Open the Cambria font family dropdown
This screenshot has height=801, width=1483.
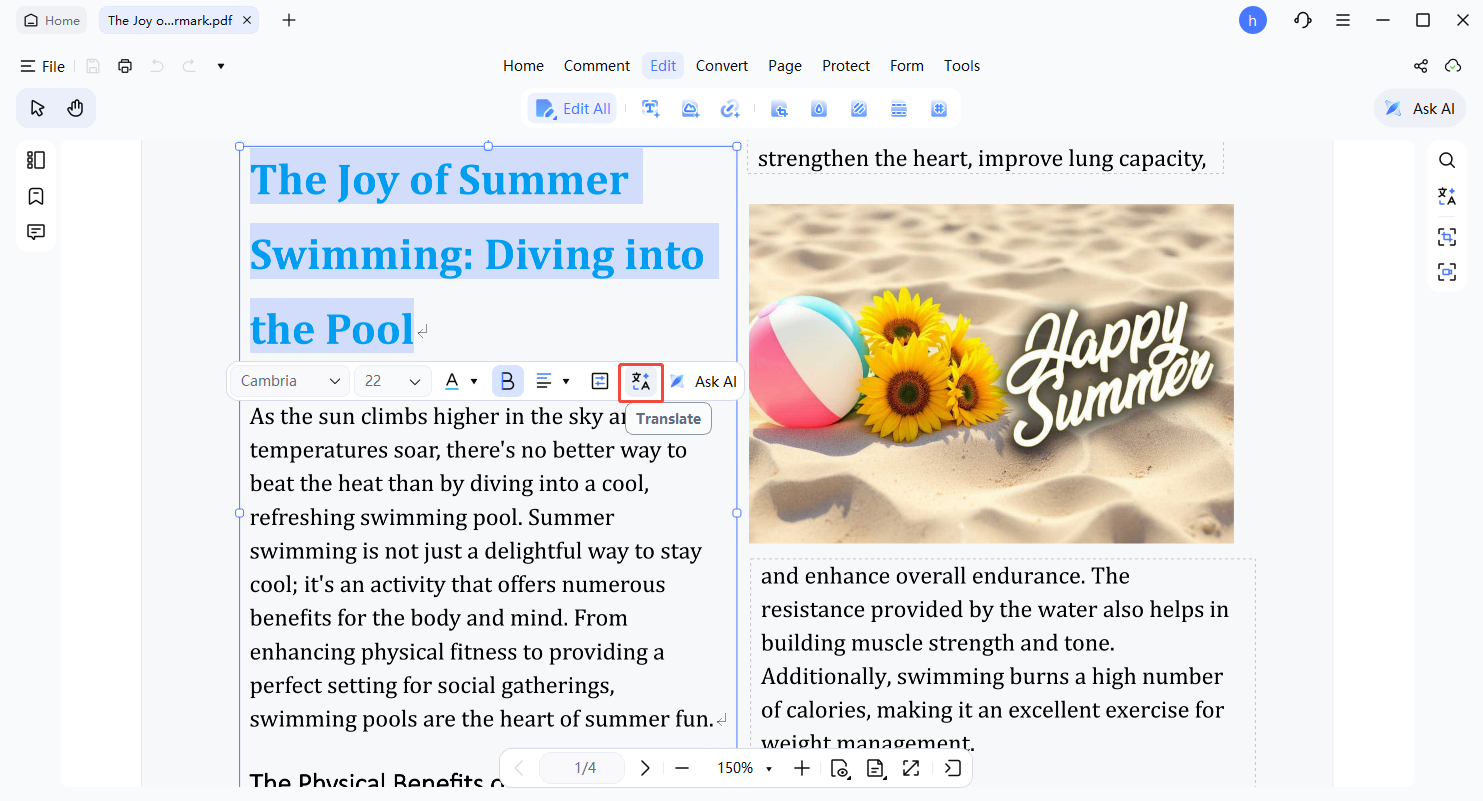pos(290,381)
